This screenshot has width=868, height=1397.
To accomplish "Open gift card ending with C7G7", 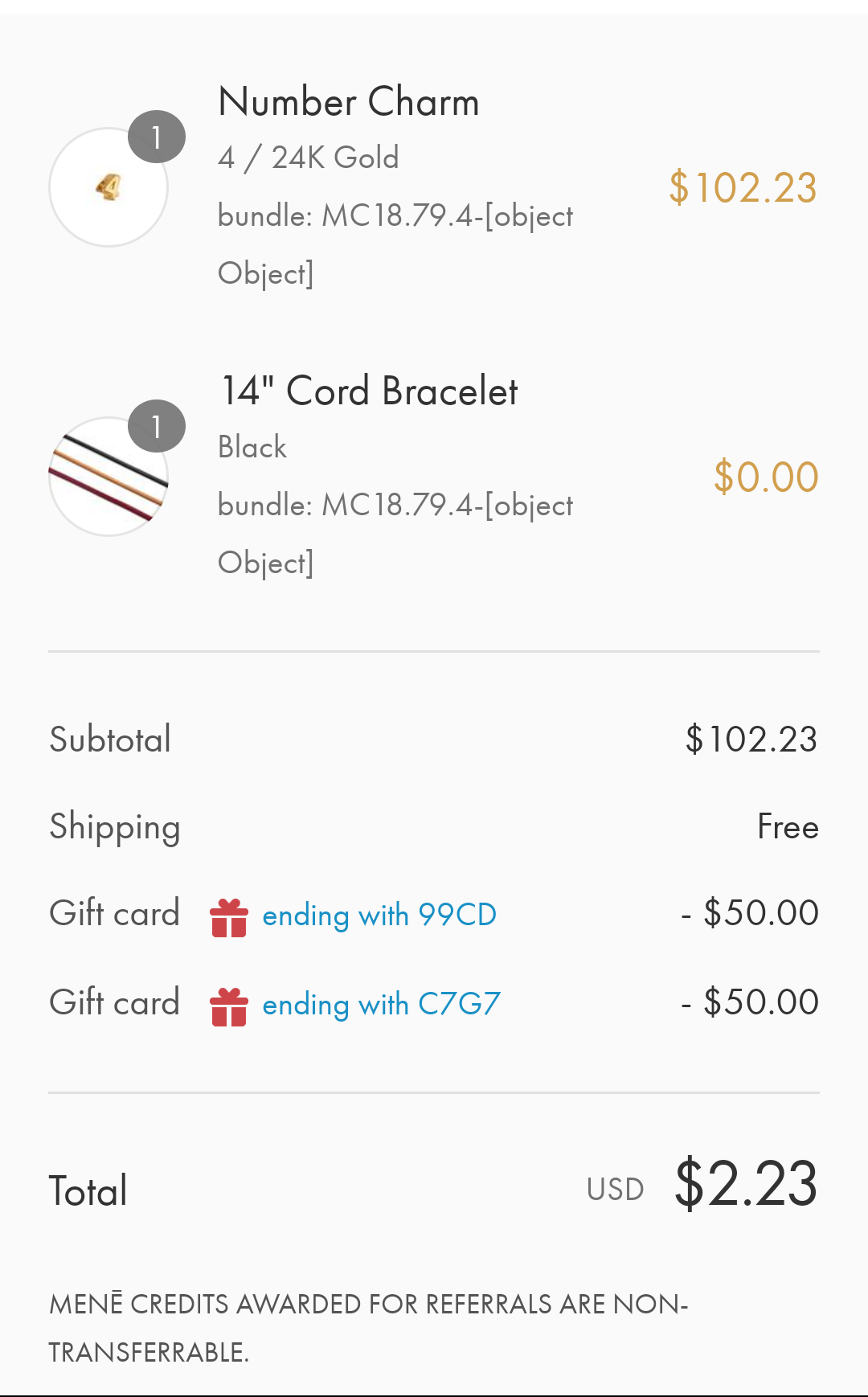I will point(382,1005).
